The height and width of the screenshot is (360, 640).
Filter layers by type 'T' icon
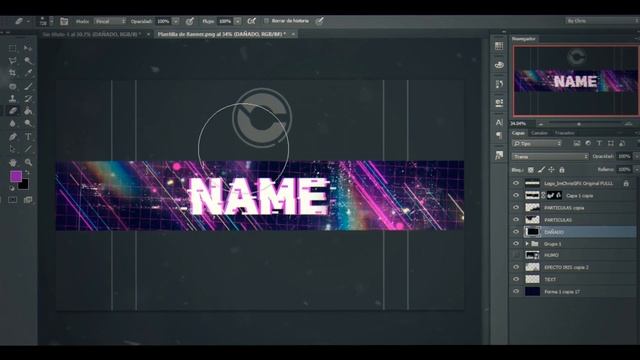point(599,143)
